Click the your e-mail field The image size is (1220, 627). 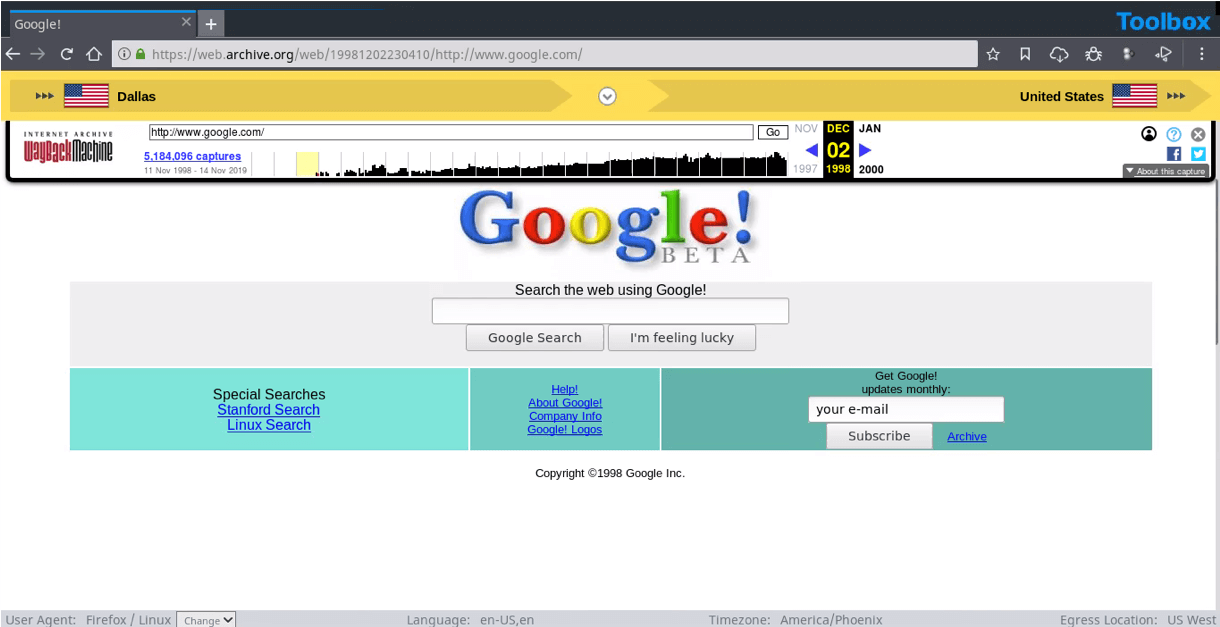pos(906,409)
